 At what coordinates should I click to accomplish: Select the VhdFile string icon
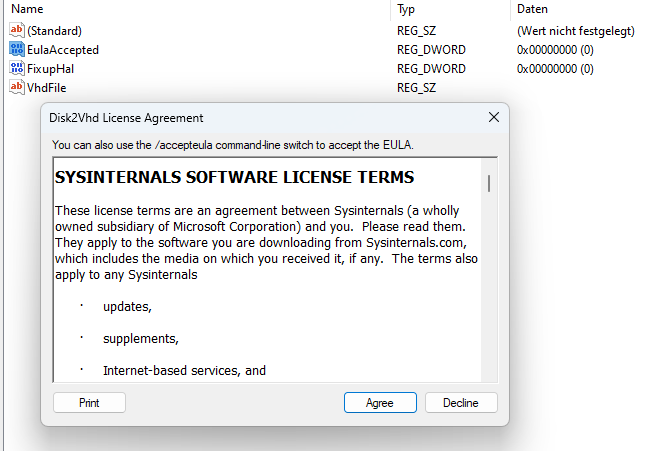click(16, 87)
